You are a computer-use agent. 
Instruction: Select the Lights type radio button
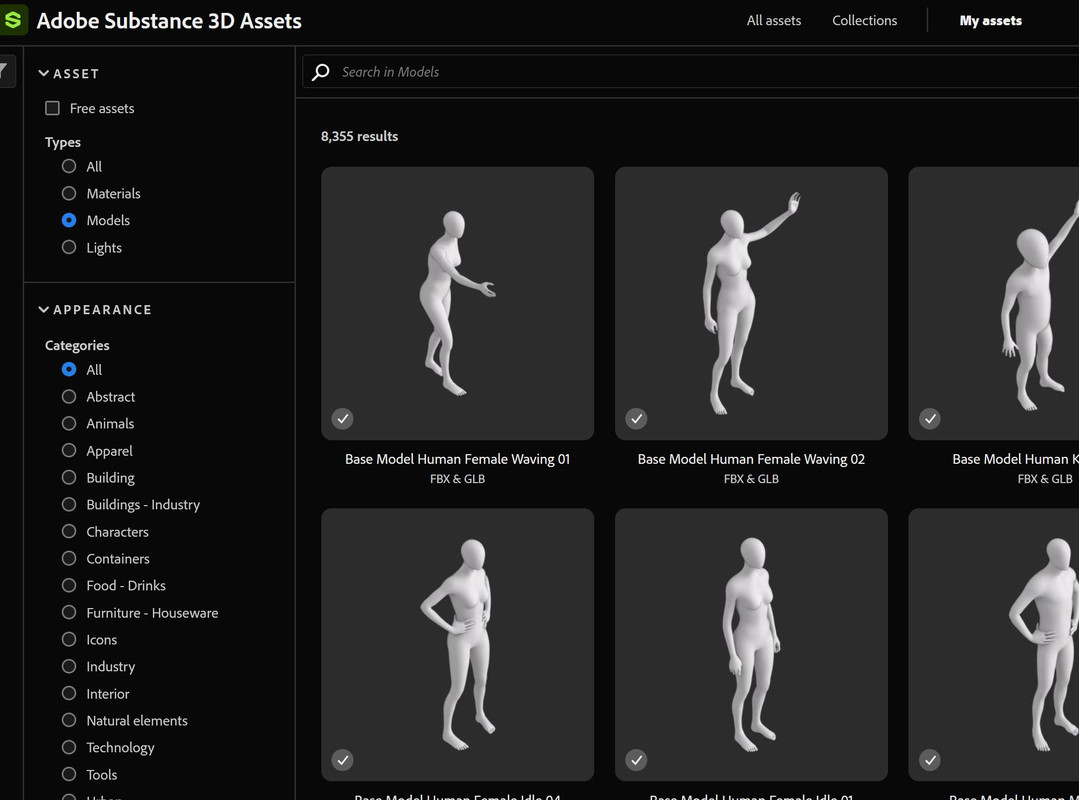[x=69, y=247]
